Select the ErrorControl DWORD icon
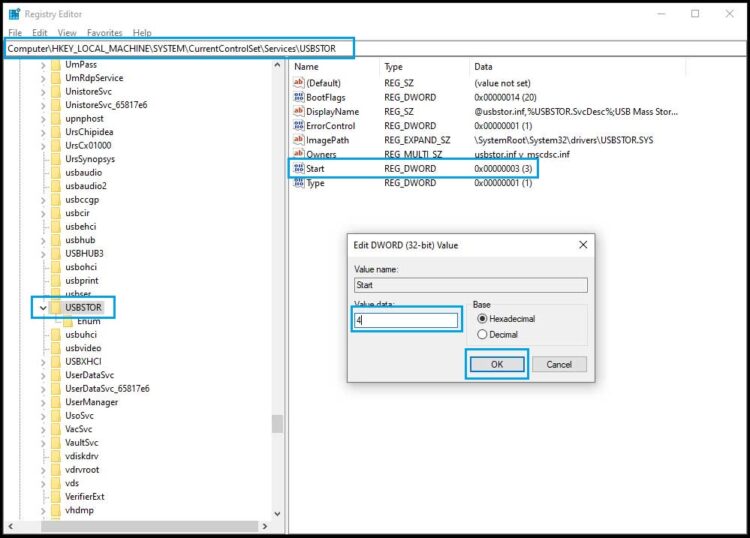 tap(298, 126)
